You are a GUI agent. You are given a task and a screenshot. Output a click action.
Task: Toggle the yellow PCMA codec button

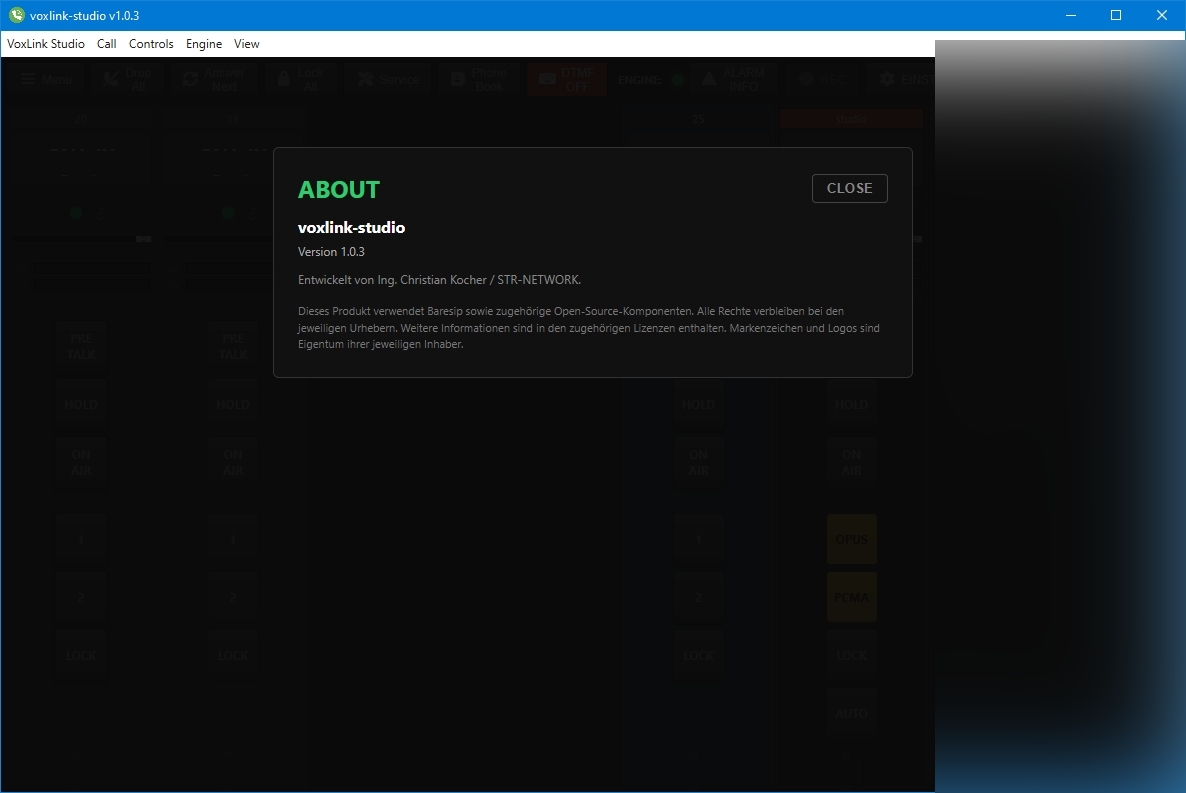851,598
